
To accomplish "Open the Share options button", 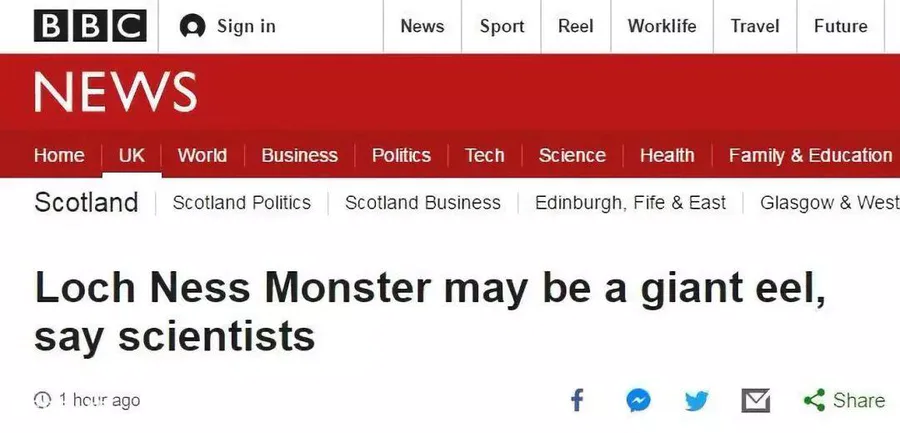I will click(844, 400).
